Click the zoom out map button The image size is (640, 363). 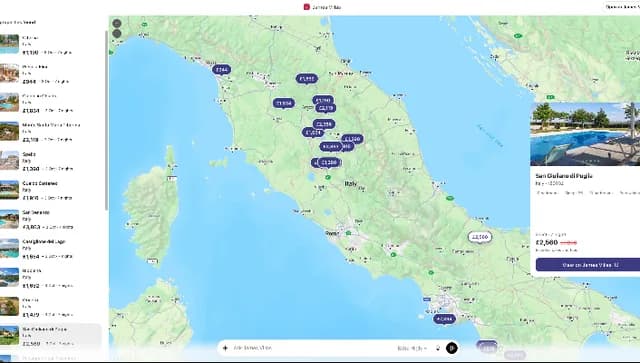pos(117,33)
